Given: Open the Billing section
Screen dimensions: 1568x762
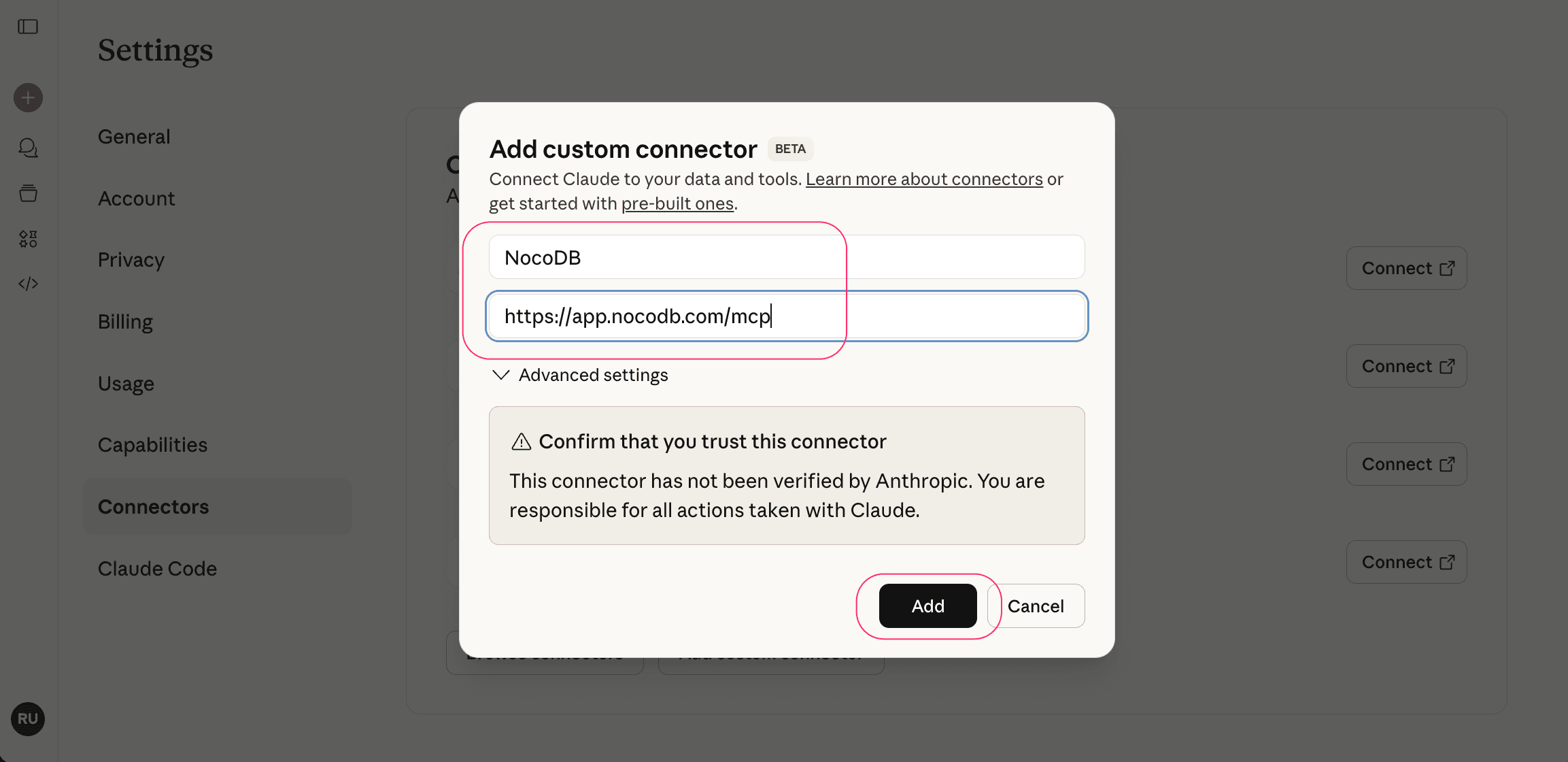Looking at the screenshot, I should [125, 321].
